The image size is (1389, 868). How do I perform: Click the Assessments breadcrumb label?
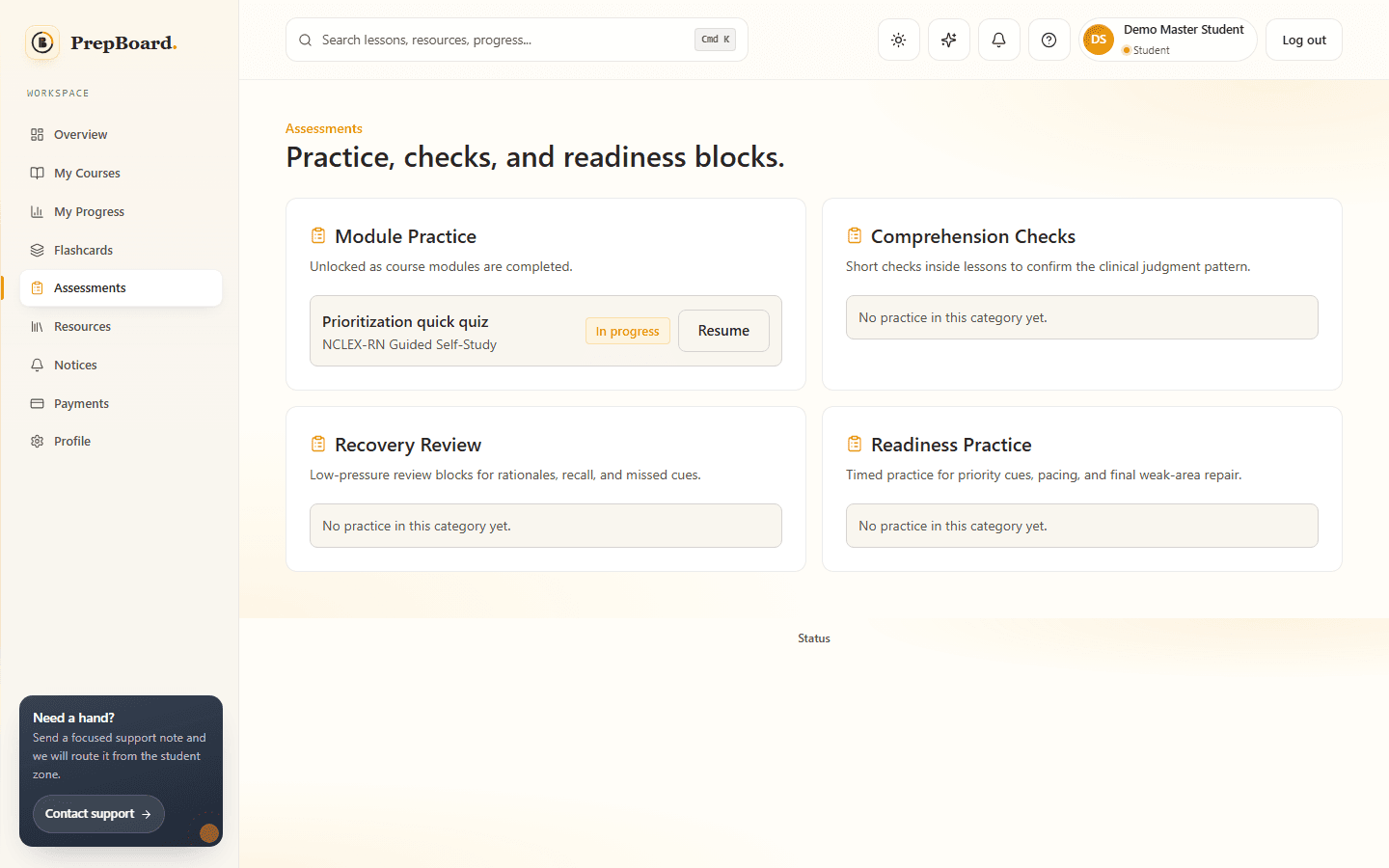324,128
